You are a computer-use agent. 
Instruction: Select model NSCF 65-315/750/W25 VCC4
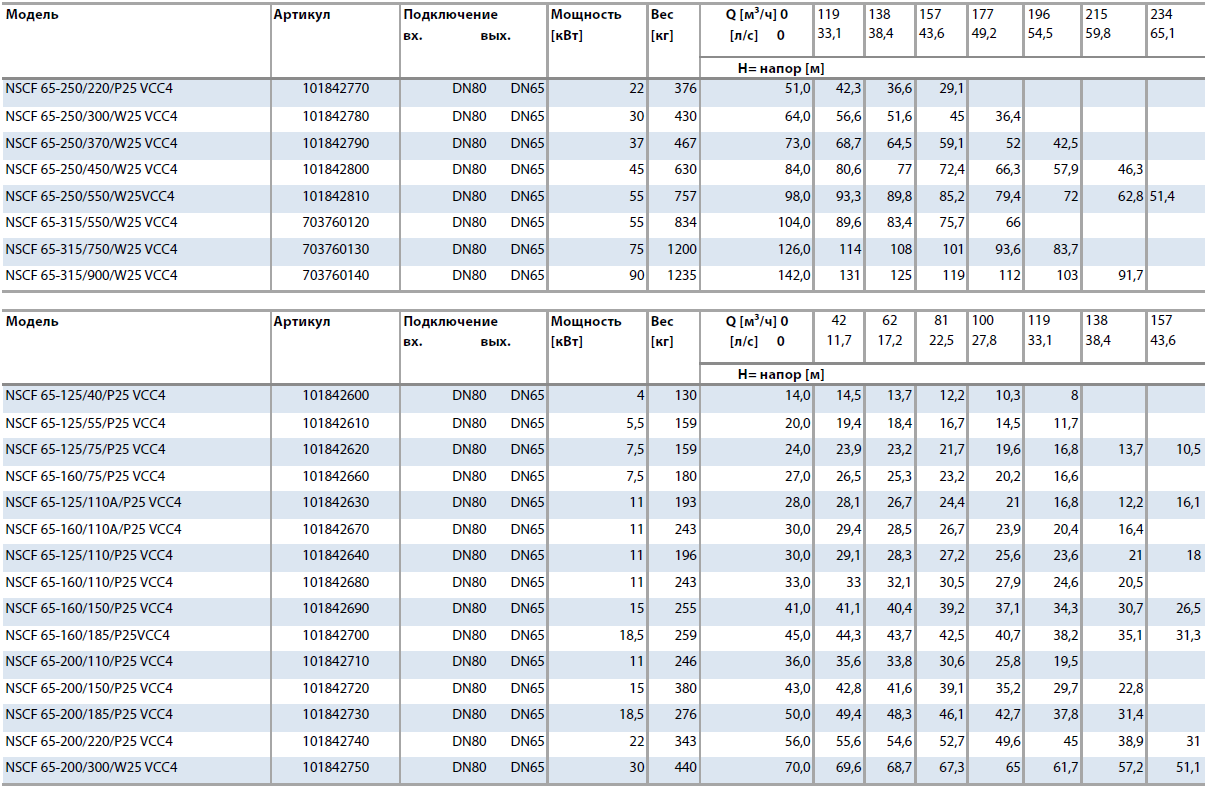[x=91, y=249]
